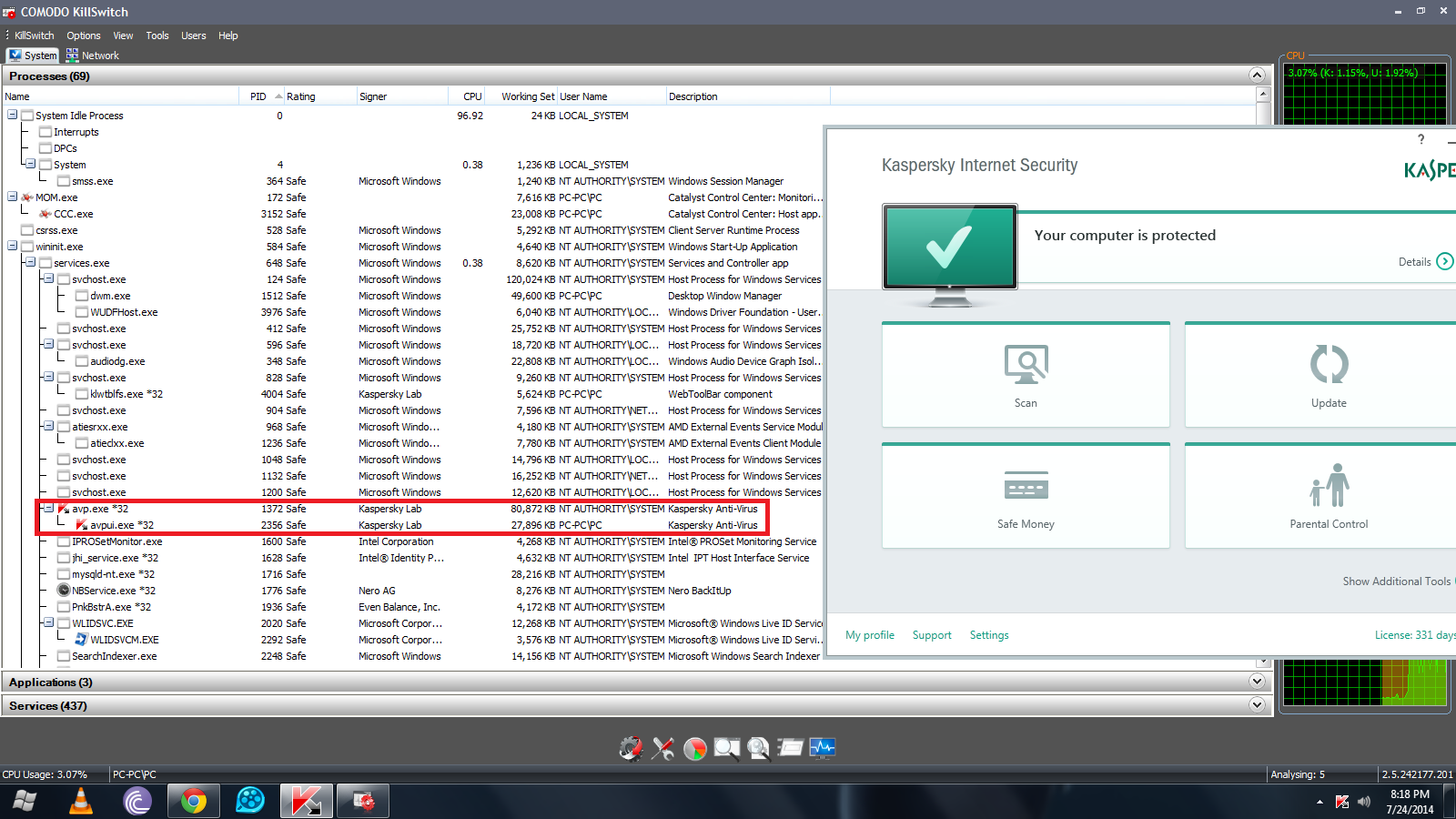Click the taskbar clock showing 8:18 PM
Image resolution: width=1456 pixels, height=819 pixels.
[1410, 802]
